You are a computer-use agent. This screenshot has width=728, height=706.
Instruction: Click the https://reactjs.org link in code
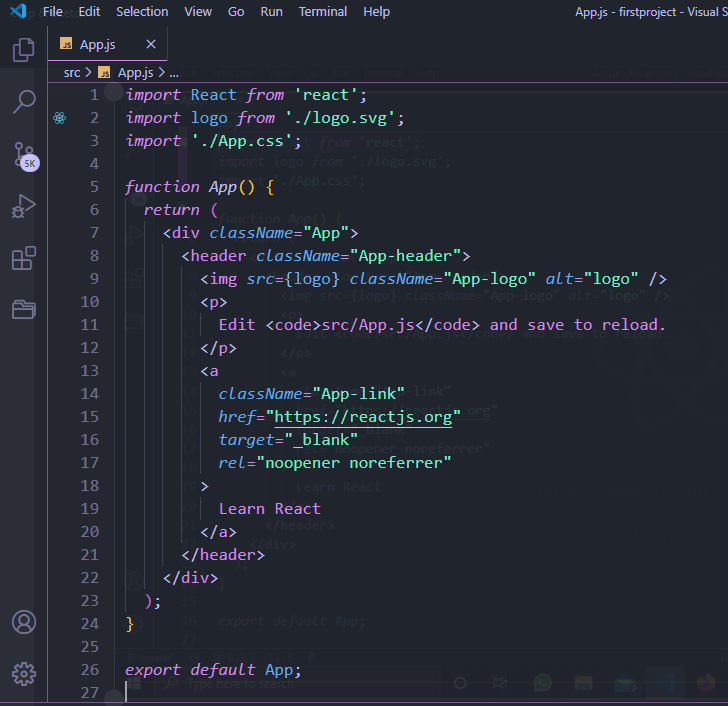[x=366, y=416]
